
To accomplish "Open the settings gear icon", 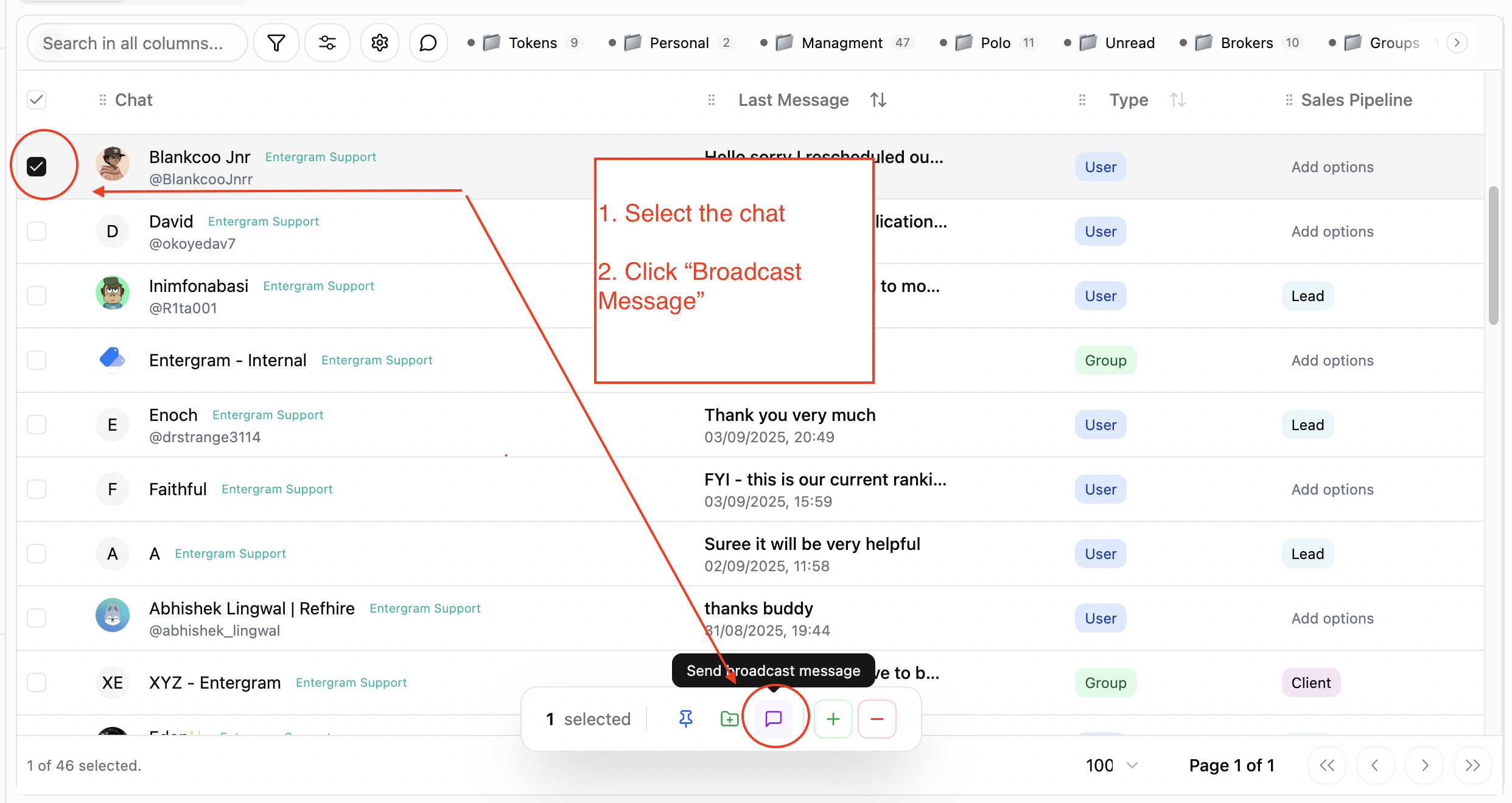I will tap(379, 43).
